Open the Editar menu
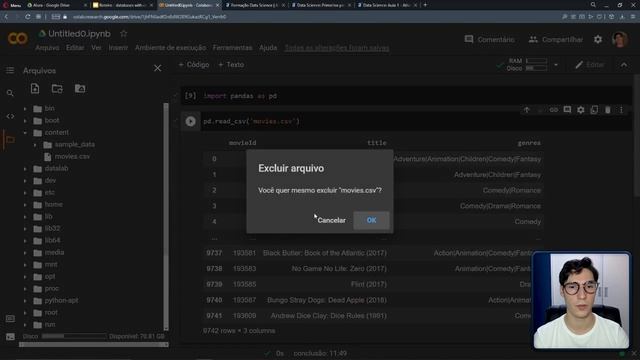Viewport: 640px width, 360px height. click(75, 48)
